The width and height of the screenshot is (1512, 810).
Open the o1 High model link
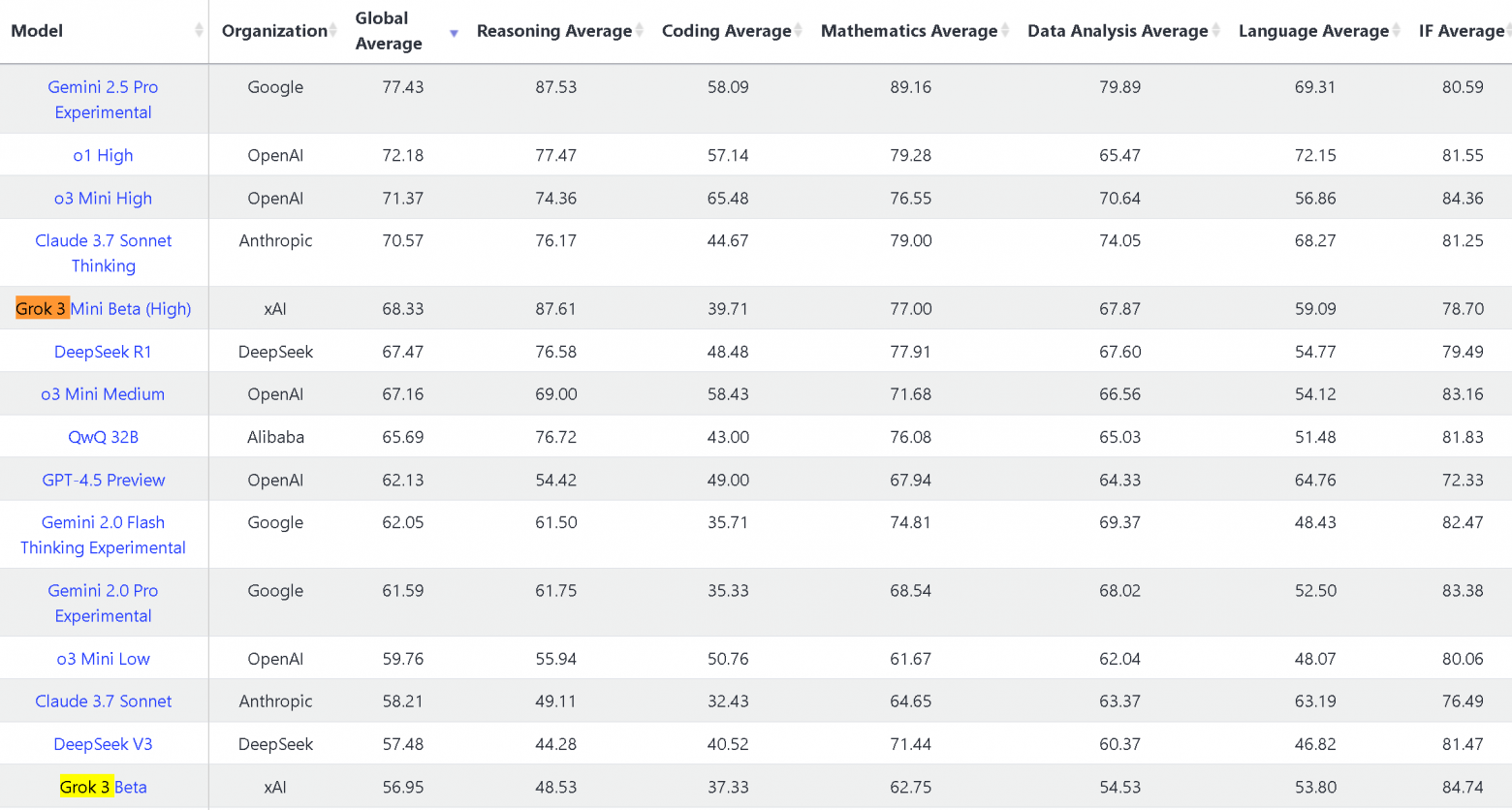[104, 155]
